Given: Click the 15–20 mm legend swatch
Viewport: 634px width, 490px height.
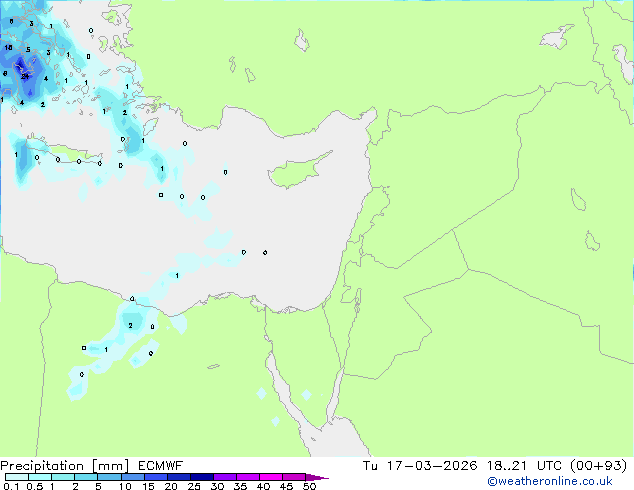Looking at the screenshot, I should pos(156,477).
